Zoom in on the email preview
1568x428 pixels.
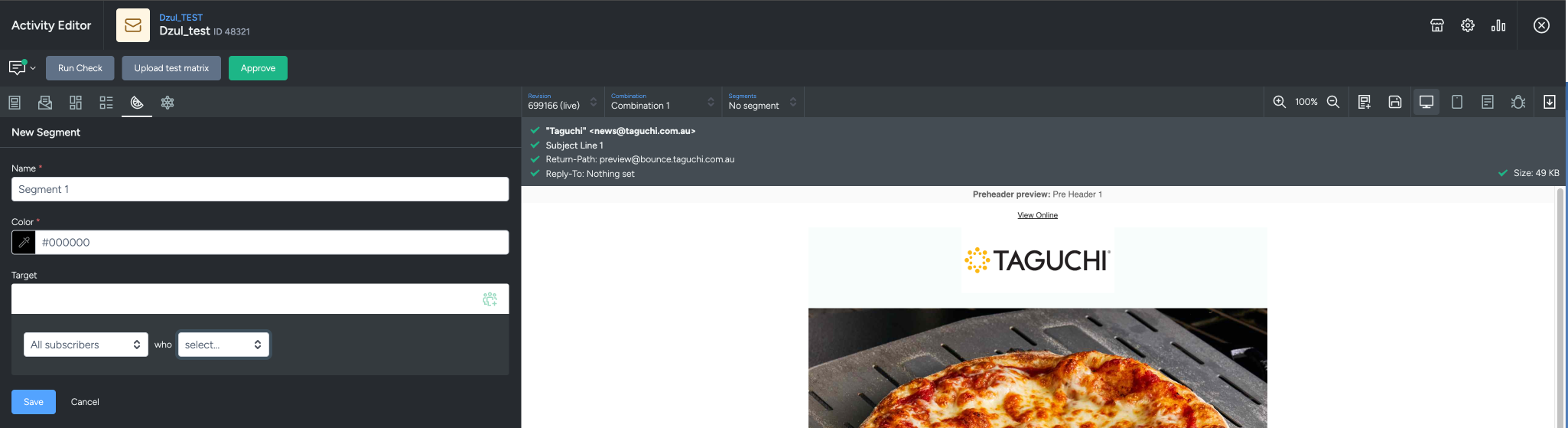pyautogui.click(x=1280, y=102)
